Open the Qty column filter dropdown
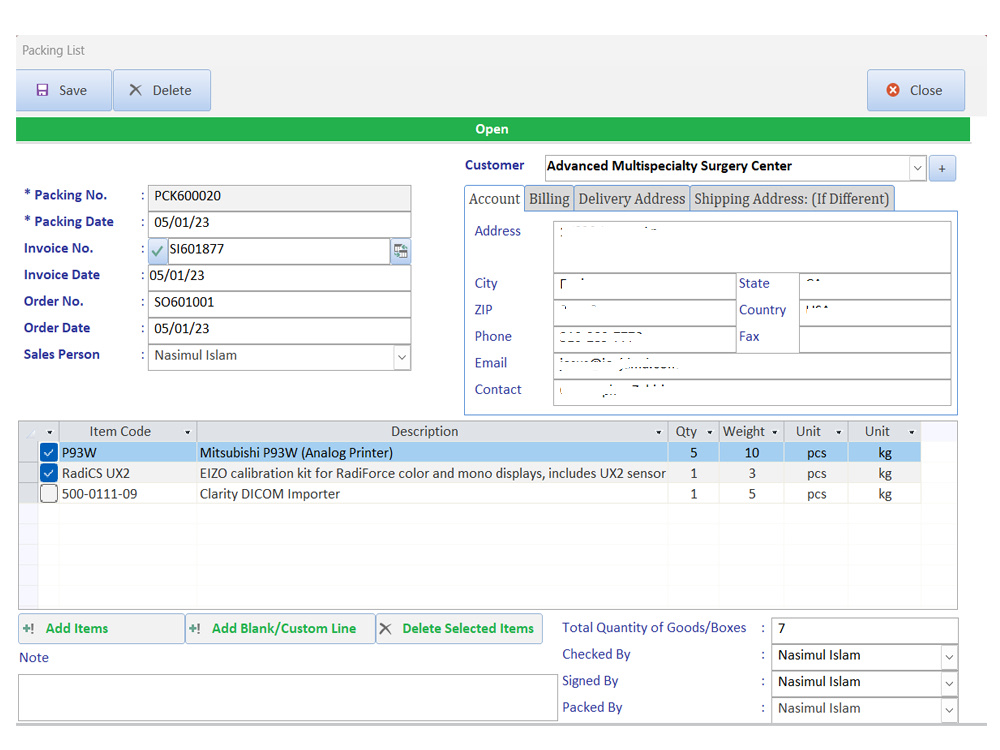This screenshot has width=1000, height=750. pos(710,432)
